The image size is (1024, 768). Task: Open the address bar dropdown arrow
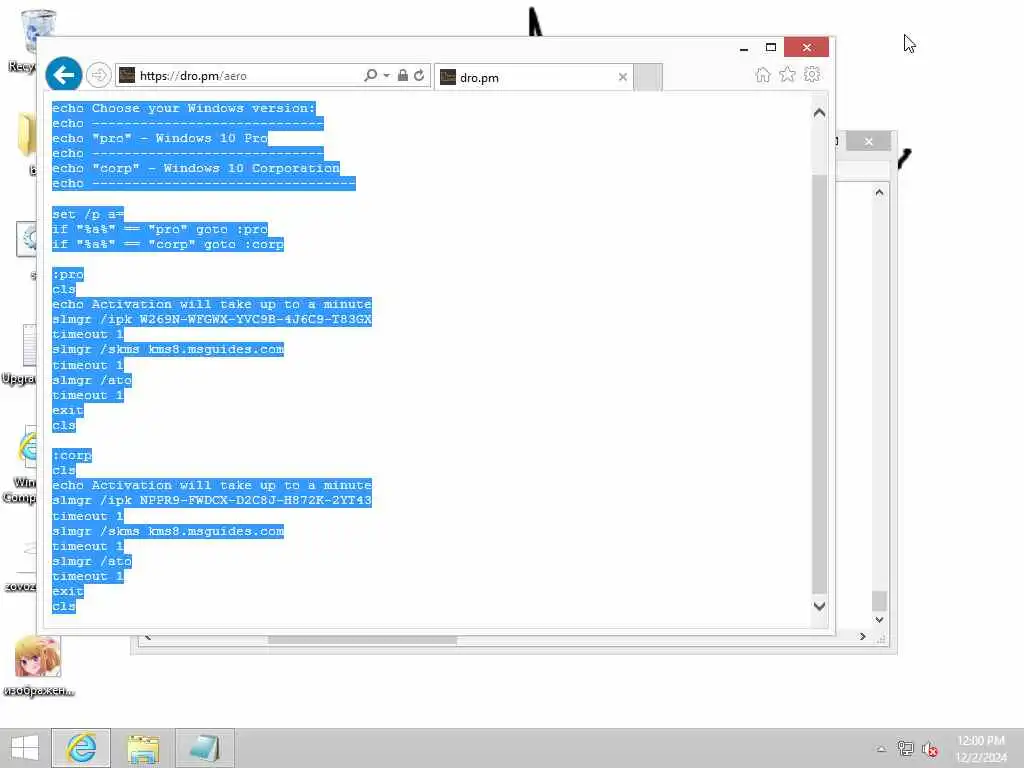pos(386,75)
